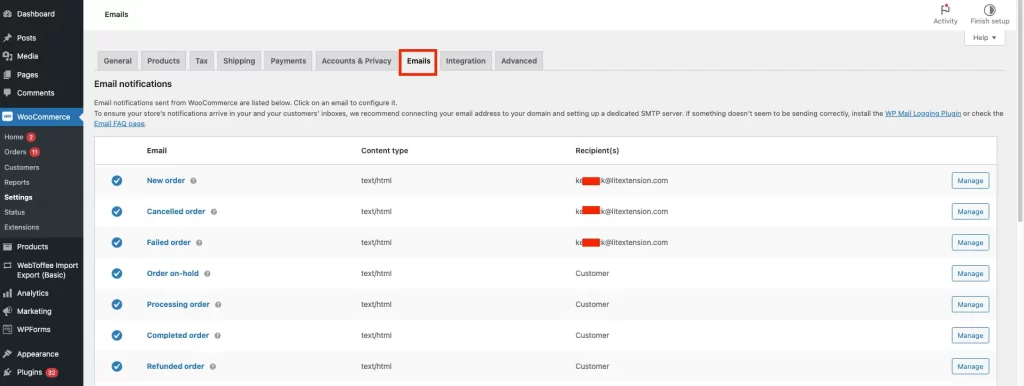Open Pages in the sidebar

41,74
